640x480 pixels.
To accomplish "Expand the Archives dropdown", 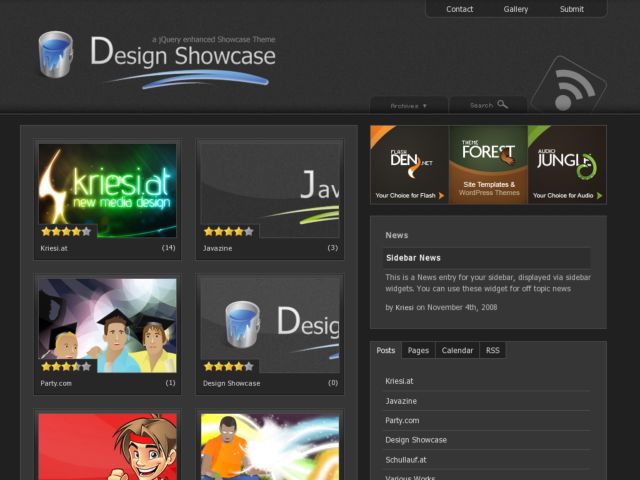I will (x=409, y=106).
